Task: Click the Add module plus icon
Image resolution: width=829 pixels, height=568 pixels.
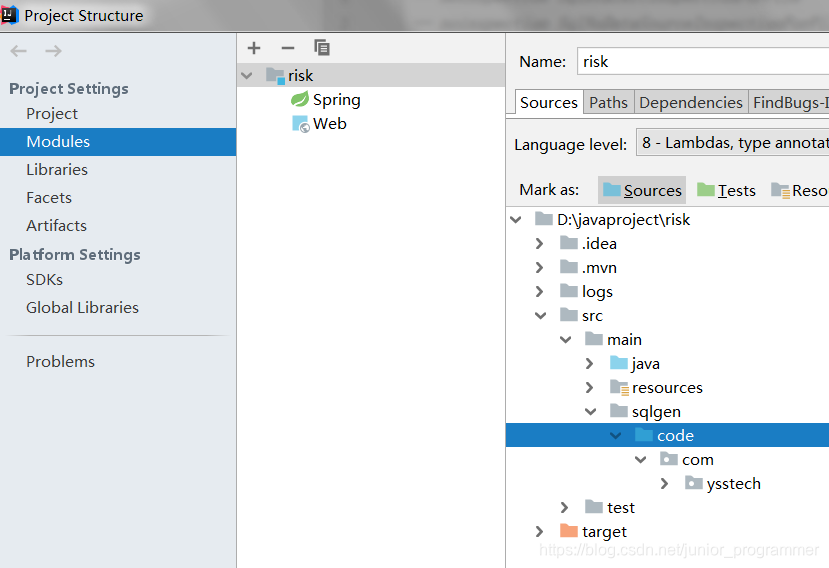Action: coord(254,48)
